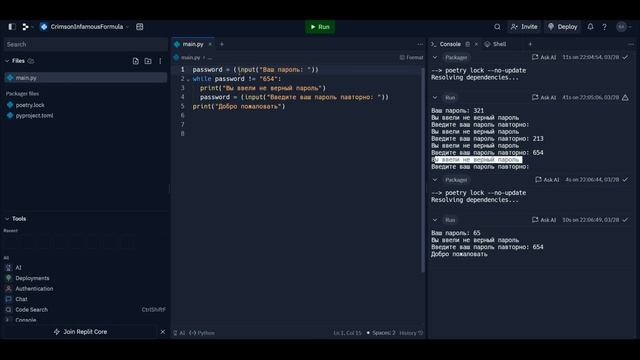640x360 pixels.
Task: Open the search magnifier icon
Action: pos(497,27)
